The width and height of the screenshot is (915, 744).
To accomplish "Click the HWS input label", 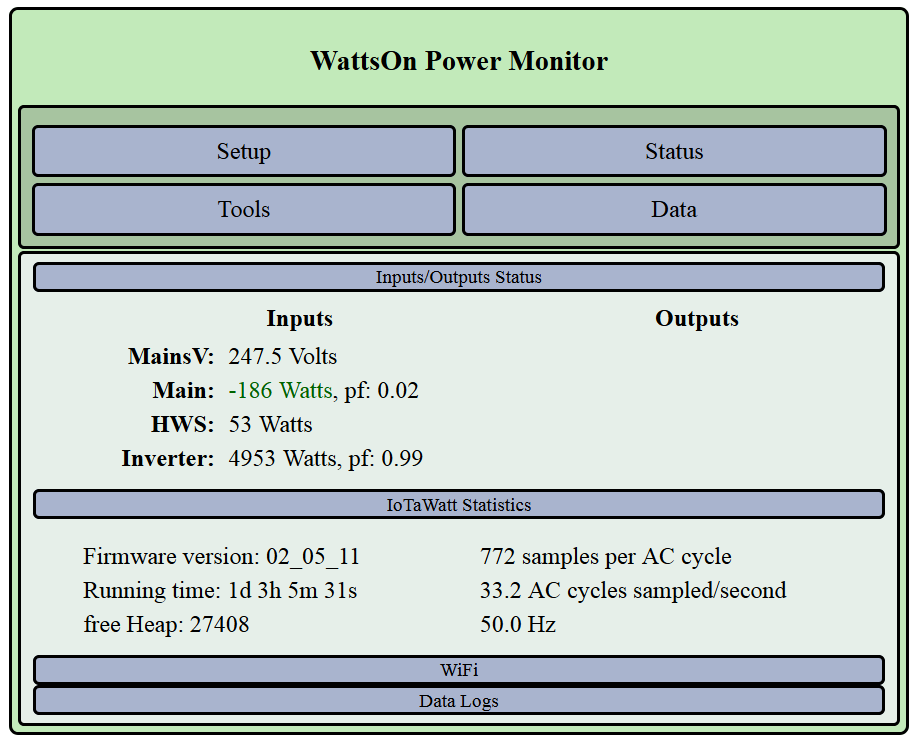I will (183, 424).
